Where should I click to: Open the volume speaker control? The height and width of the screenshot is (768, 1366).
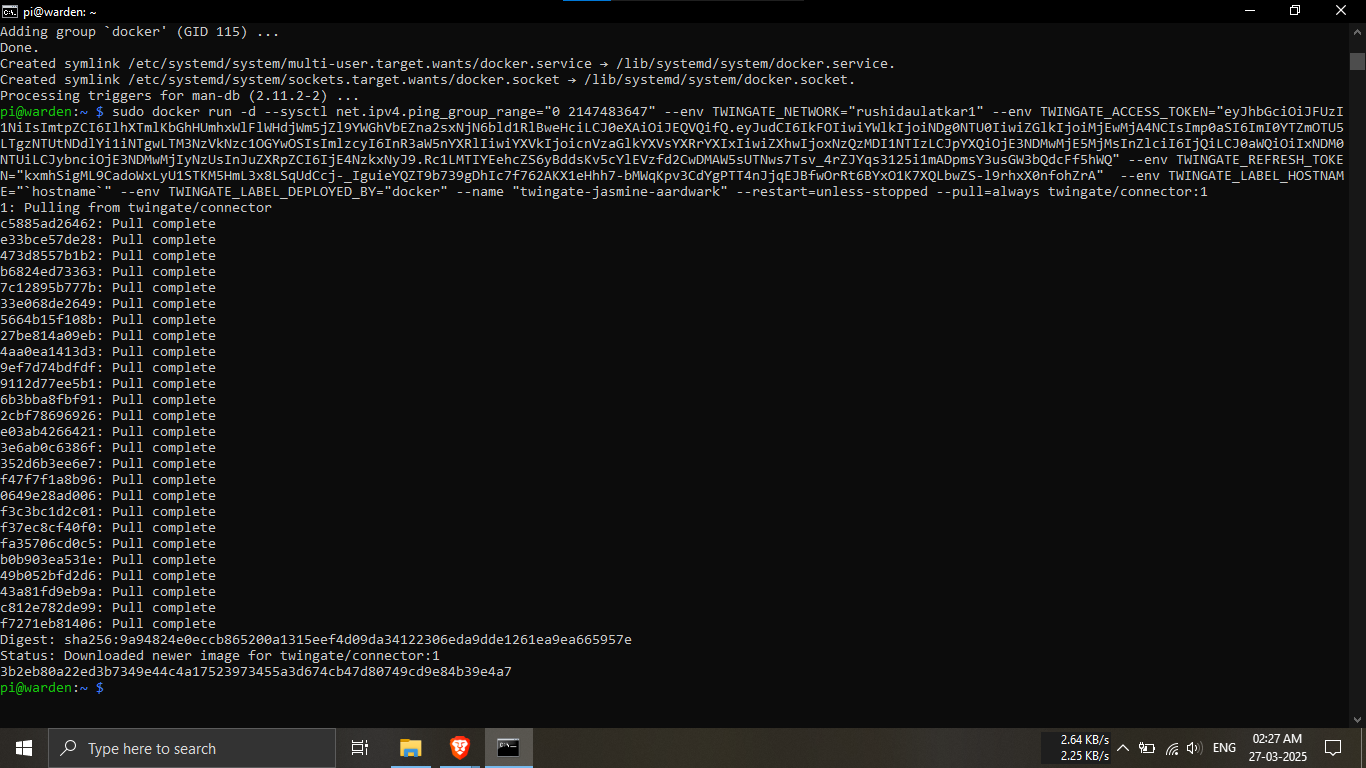pyautogui.click(x=1193, y=748)
